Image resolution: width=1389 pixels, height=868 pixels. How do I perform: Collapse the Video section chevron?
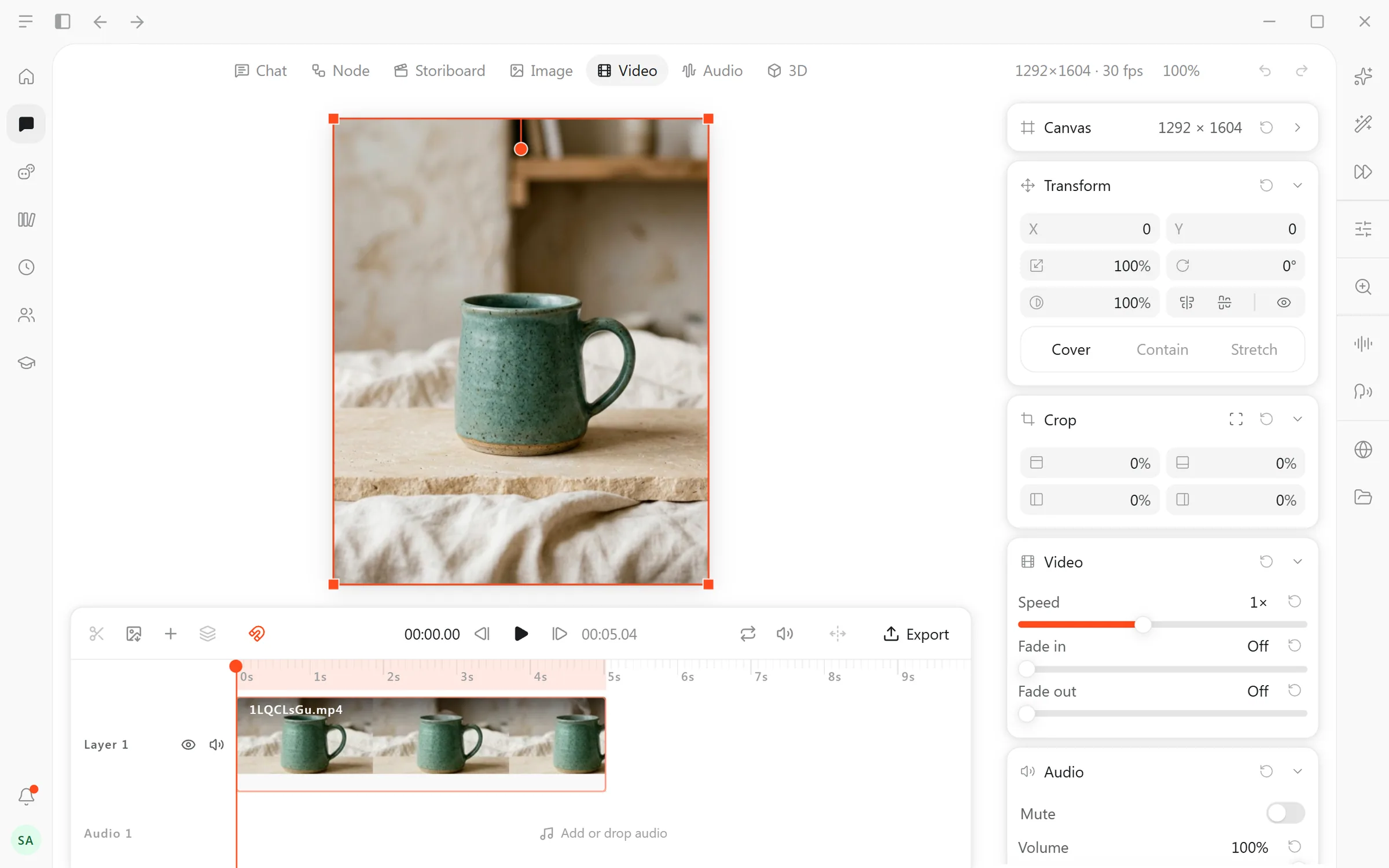(1298, 561)
